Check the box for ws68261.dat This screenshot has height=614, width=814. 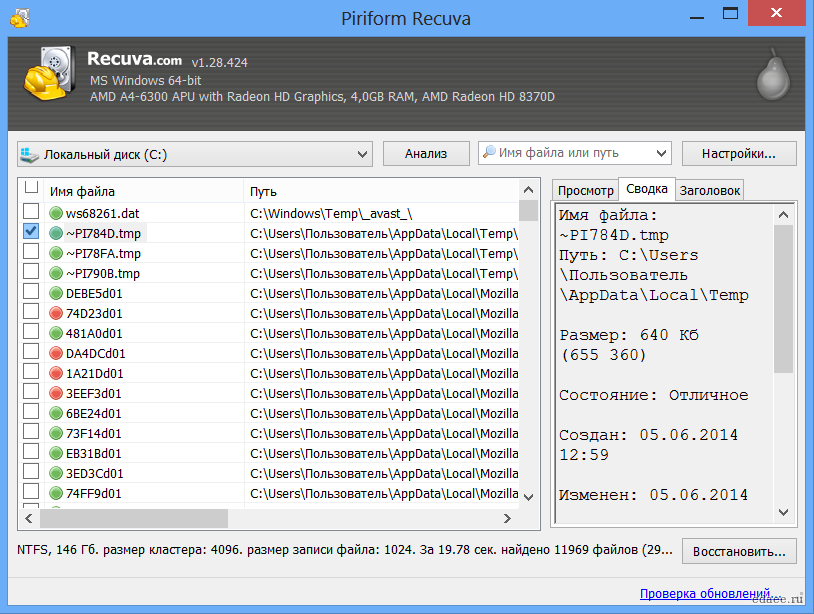pyautogui.click(x=31, y=211)
